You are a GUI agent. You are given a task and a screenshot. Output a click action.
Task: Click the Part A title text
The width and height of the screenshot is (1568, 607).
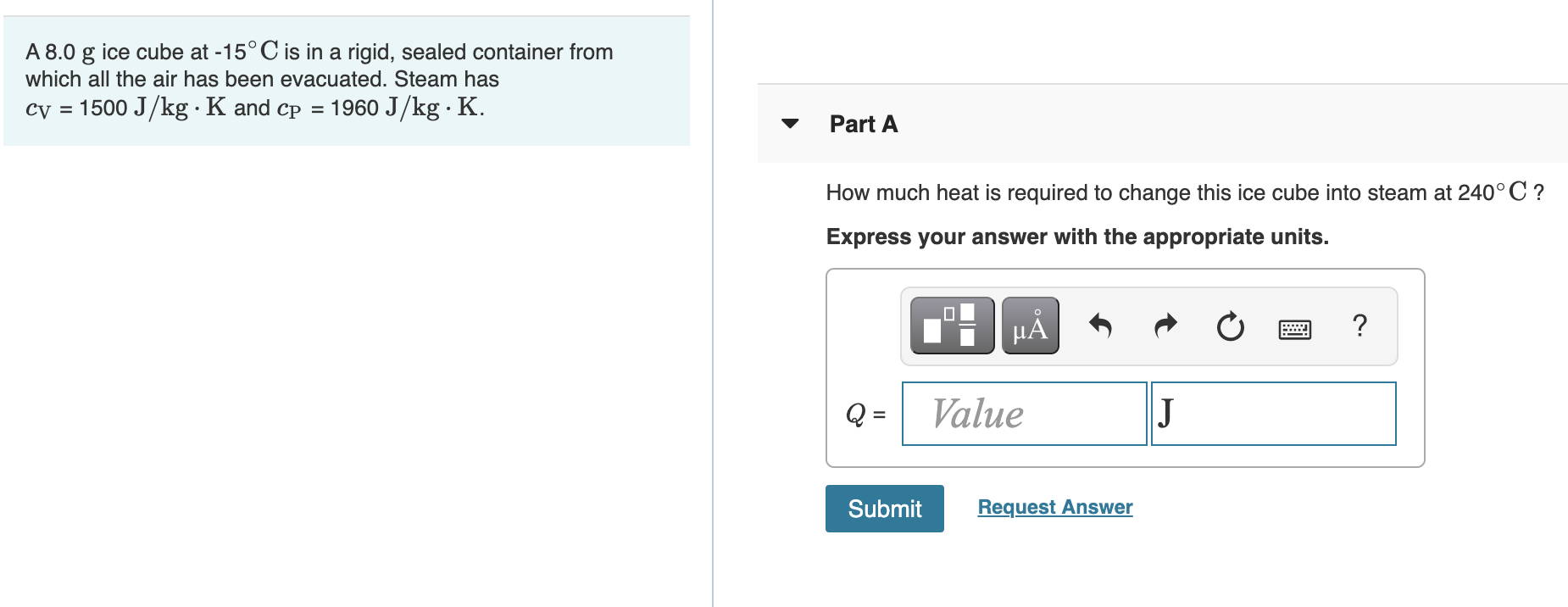[863, 124]
